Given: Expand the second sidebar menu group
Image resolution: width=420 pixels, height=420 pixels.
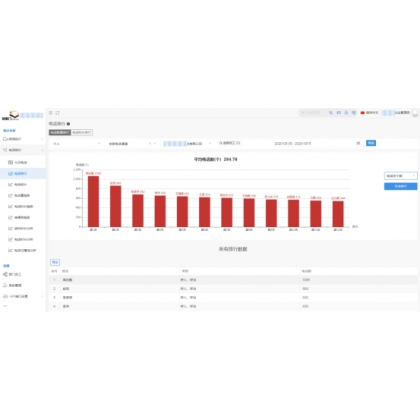Looking at the screenshot, I should click(23, 150).
